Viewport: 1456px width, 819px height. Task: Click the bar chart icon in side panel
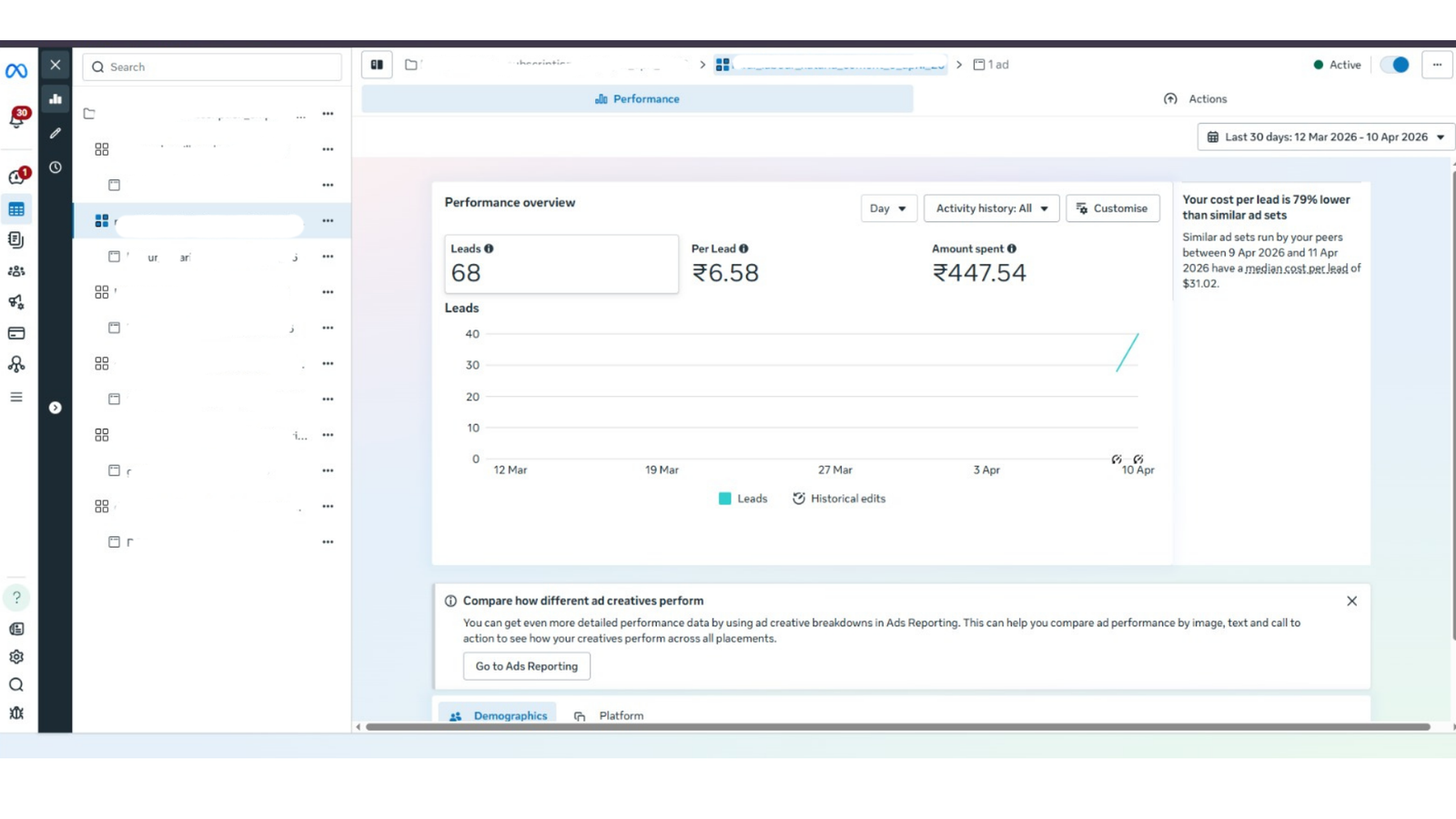(x=56, y=98)
